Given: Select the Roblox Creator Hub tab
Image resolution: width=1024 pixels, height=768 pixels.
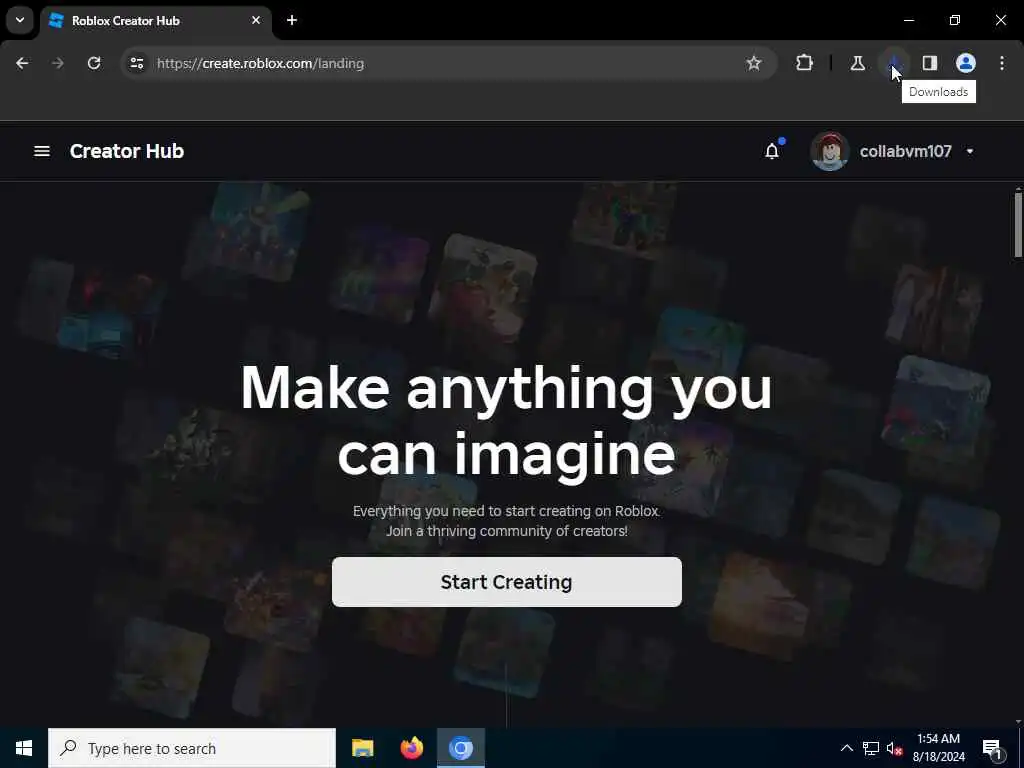Looking at the screenshot, I should (x=155, y=21).
